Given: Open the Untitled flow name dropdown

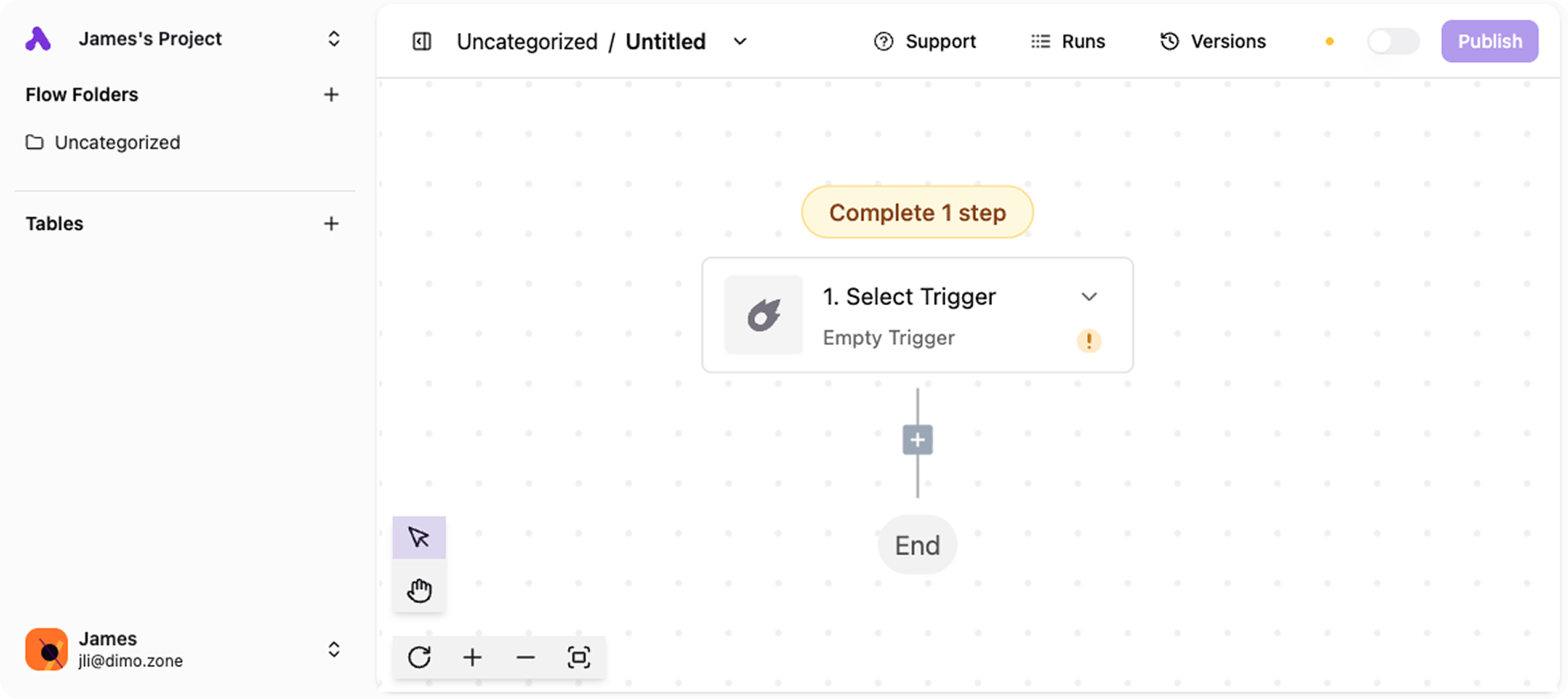Looking at the screenshot, I should point(740,42).
